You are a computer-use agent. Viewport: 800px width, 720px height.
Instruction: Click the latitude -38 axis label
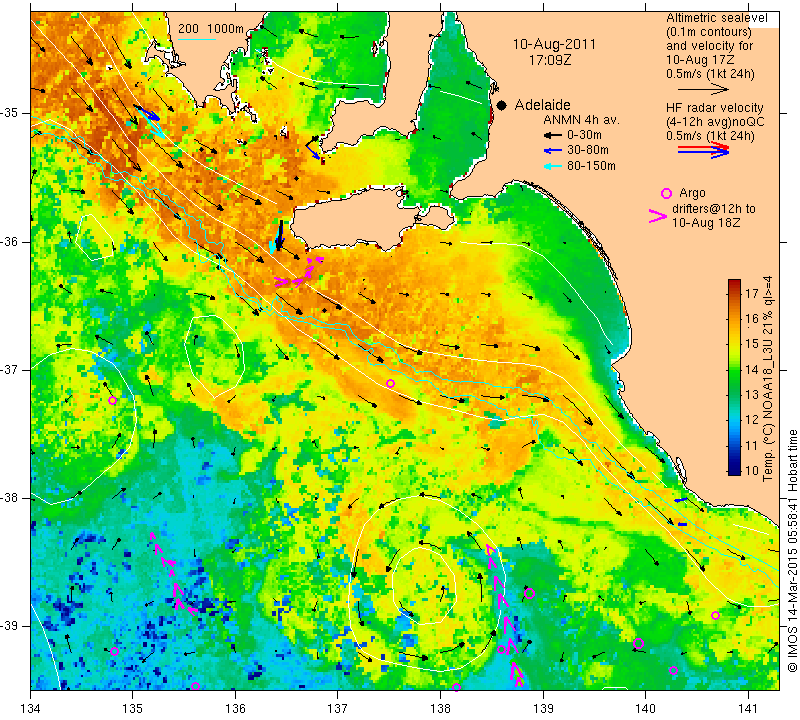point(11,498)
